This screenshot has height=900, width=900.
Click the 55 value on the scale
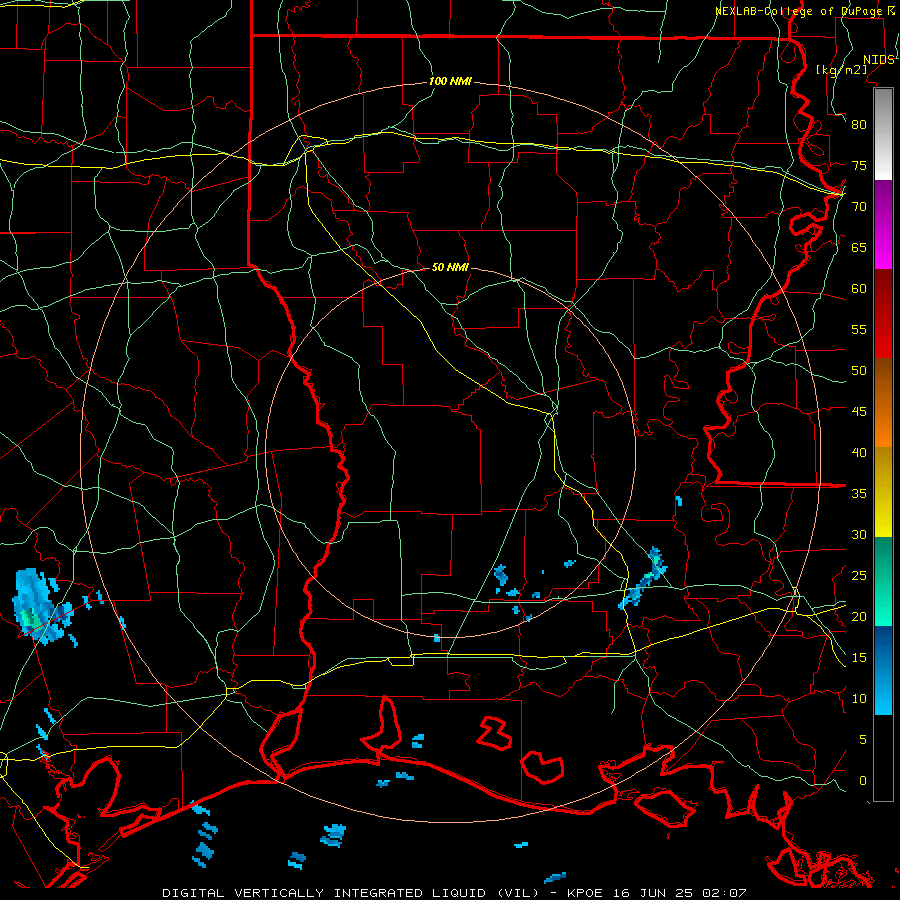point(859,329)
